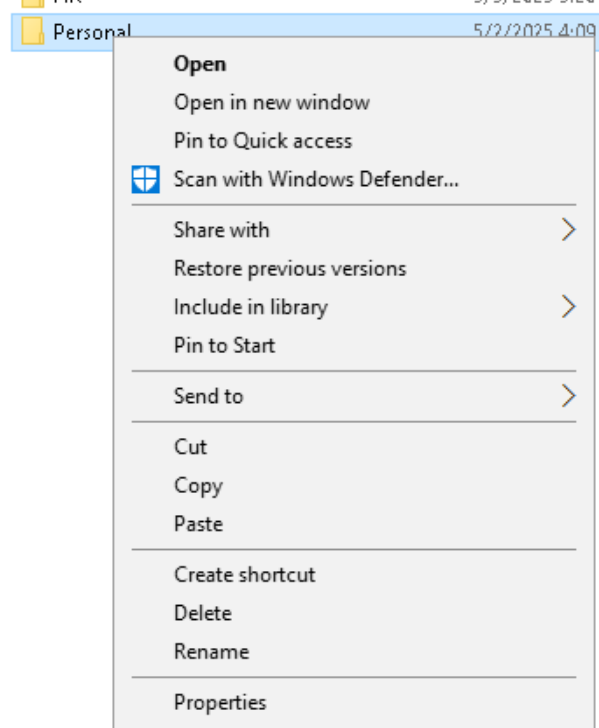Select Cut in context menu

[x=190, y=447]
